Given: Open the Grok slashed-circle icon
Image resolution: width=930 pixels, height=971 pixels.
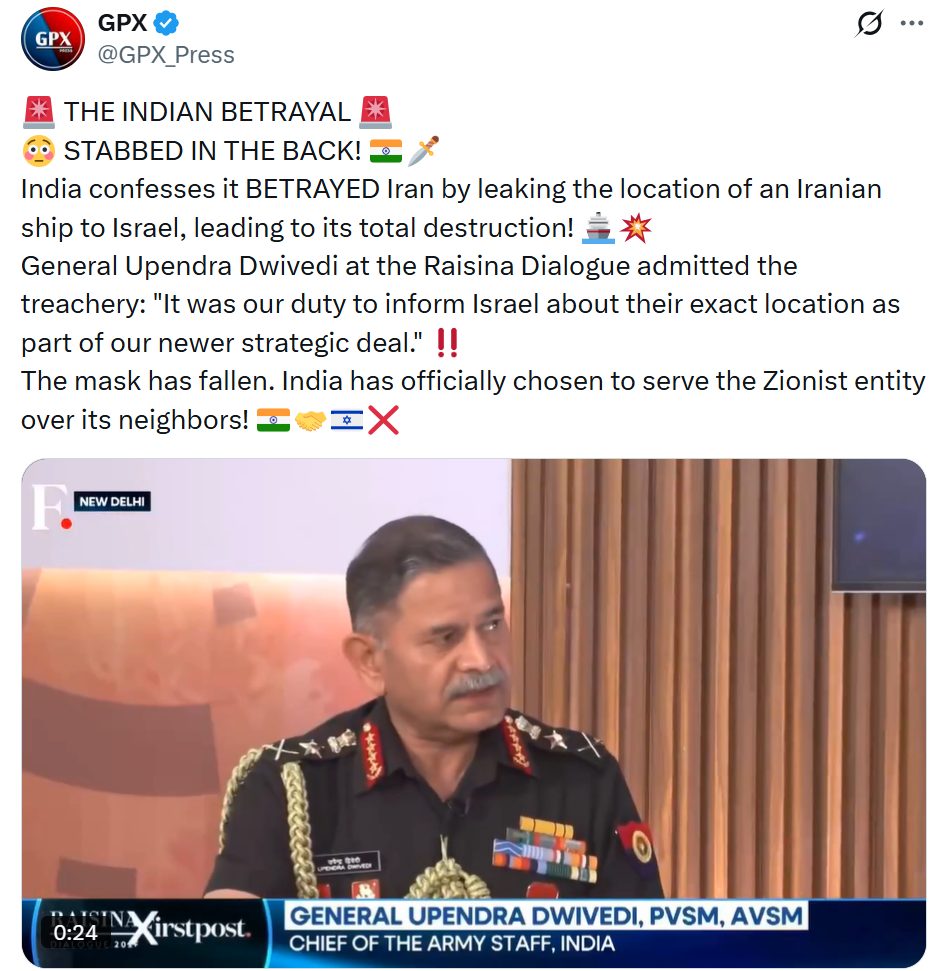Looking at the screenshot, I should (869, 24).
